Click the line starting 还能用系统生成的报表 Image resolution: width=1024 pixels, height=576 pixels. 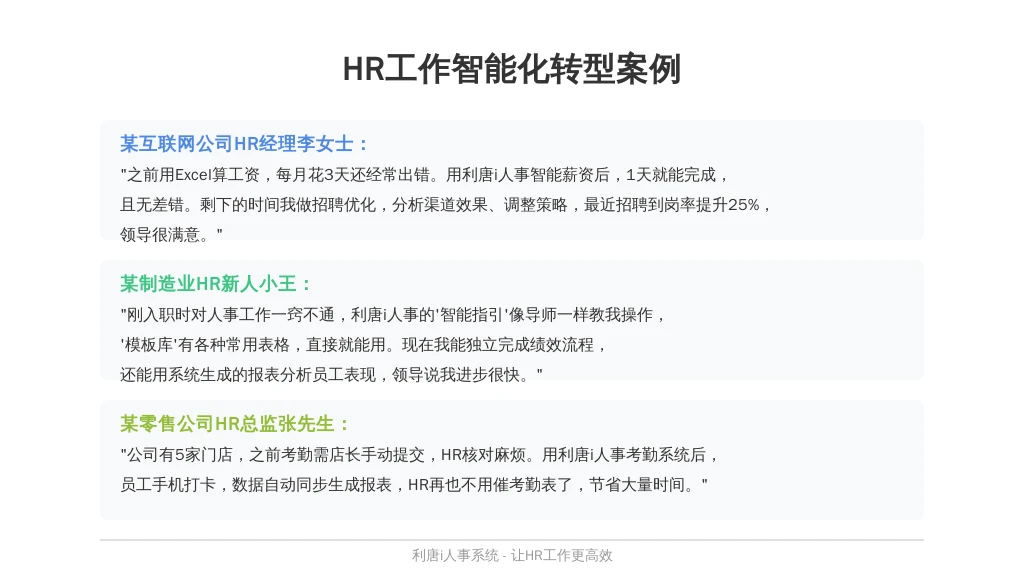(332, 375)
